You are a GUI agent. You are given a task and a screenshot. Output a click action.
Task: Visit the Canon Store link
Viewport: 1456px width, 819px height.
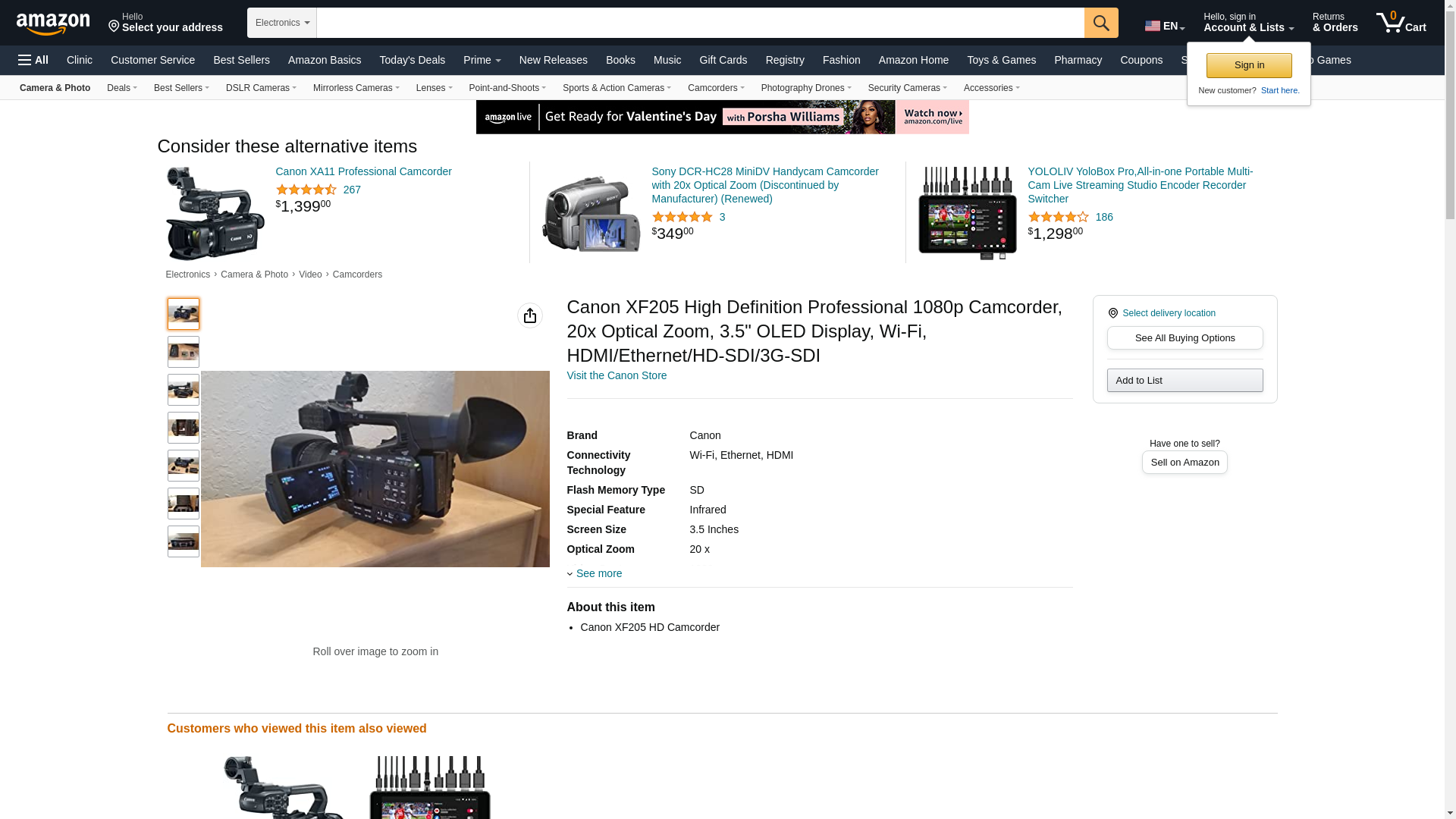[617, 375]
